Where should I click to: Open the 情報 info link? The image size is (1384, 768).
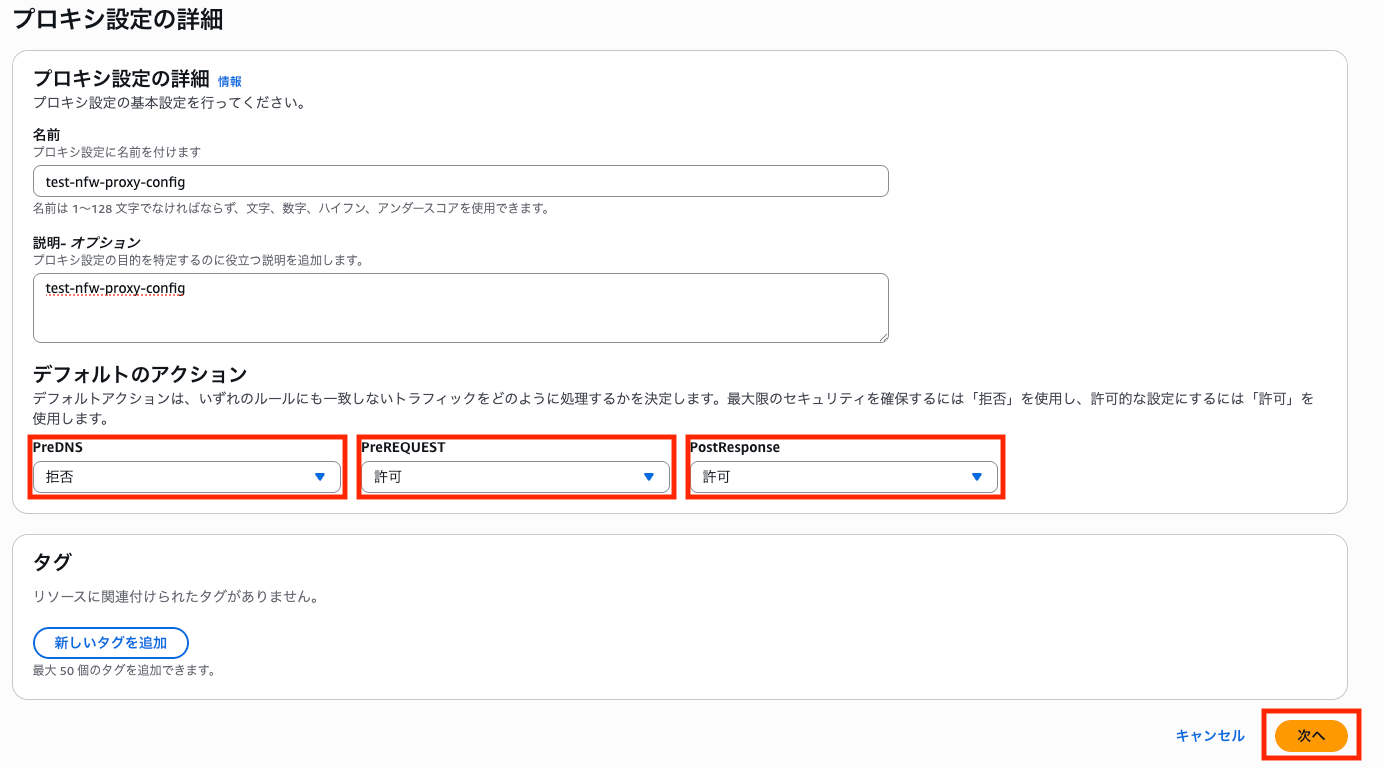[x=230, y=81]
